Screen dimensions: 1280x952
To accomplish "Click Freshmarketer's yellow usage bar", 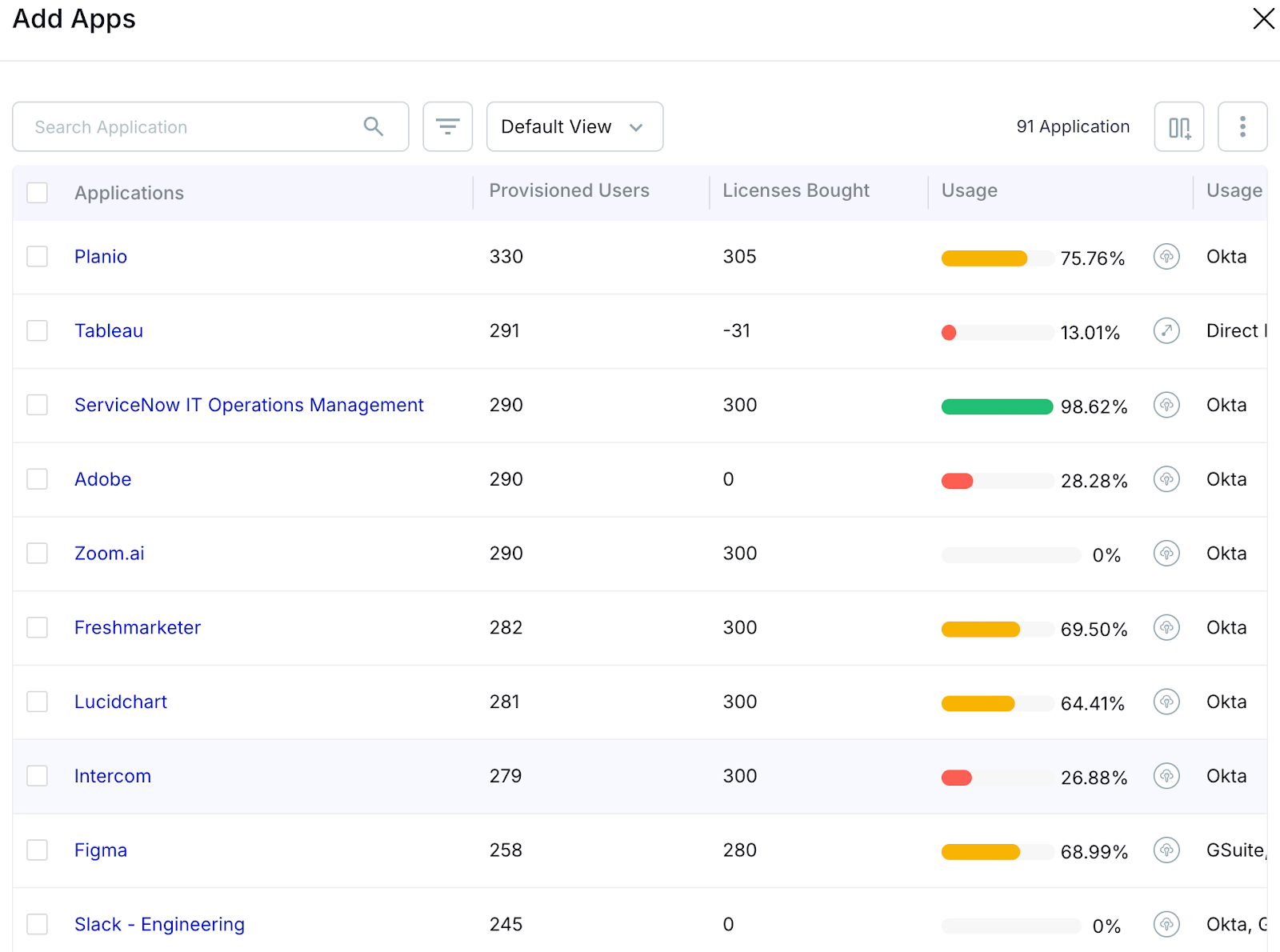I will 981,630.
